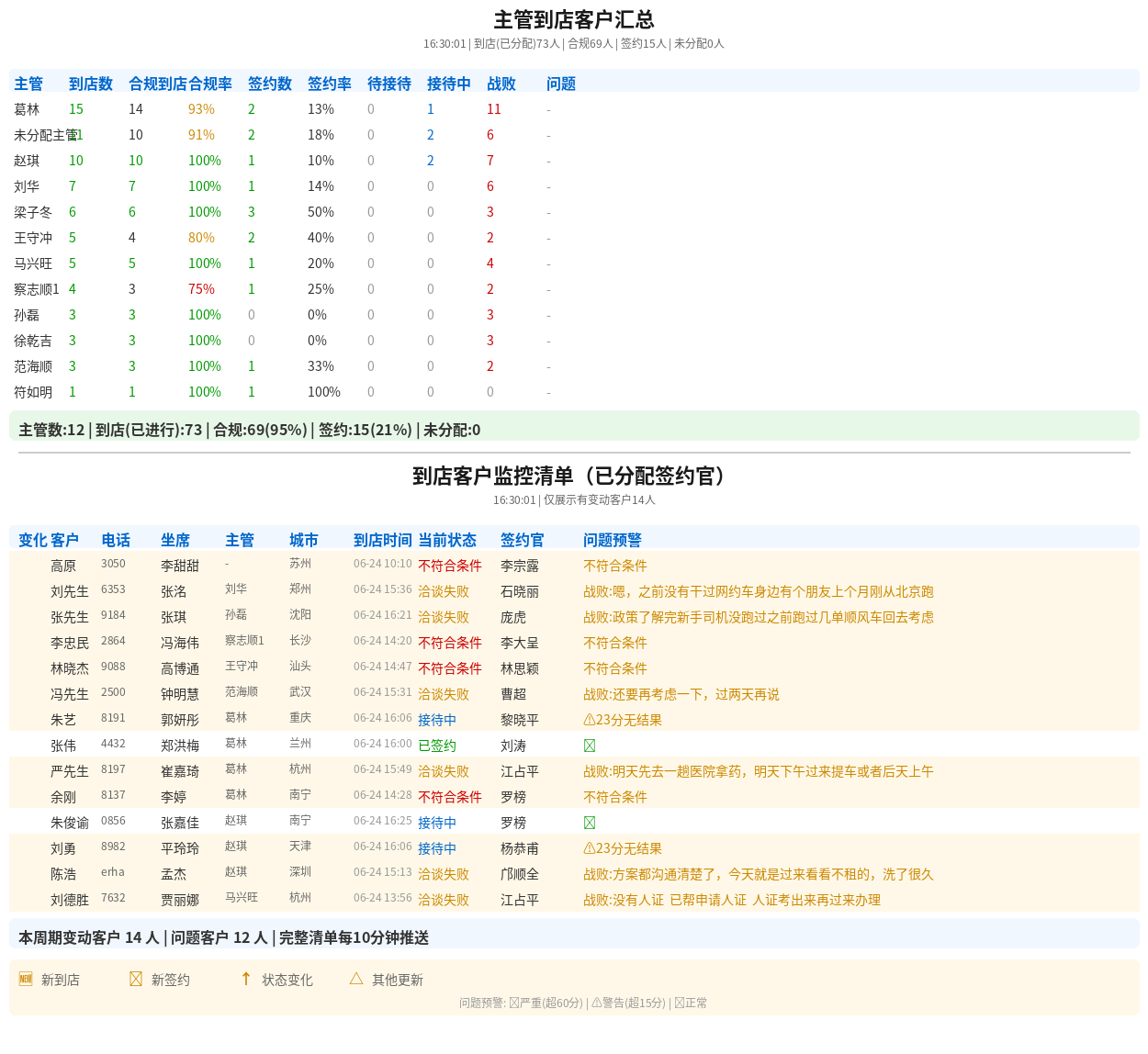Click the 50% sign rate value
1148x1054 pixels.
click(x=321, y=212)
